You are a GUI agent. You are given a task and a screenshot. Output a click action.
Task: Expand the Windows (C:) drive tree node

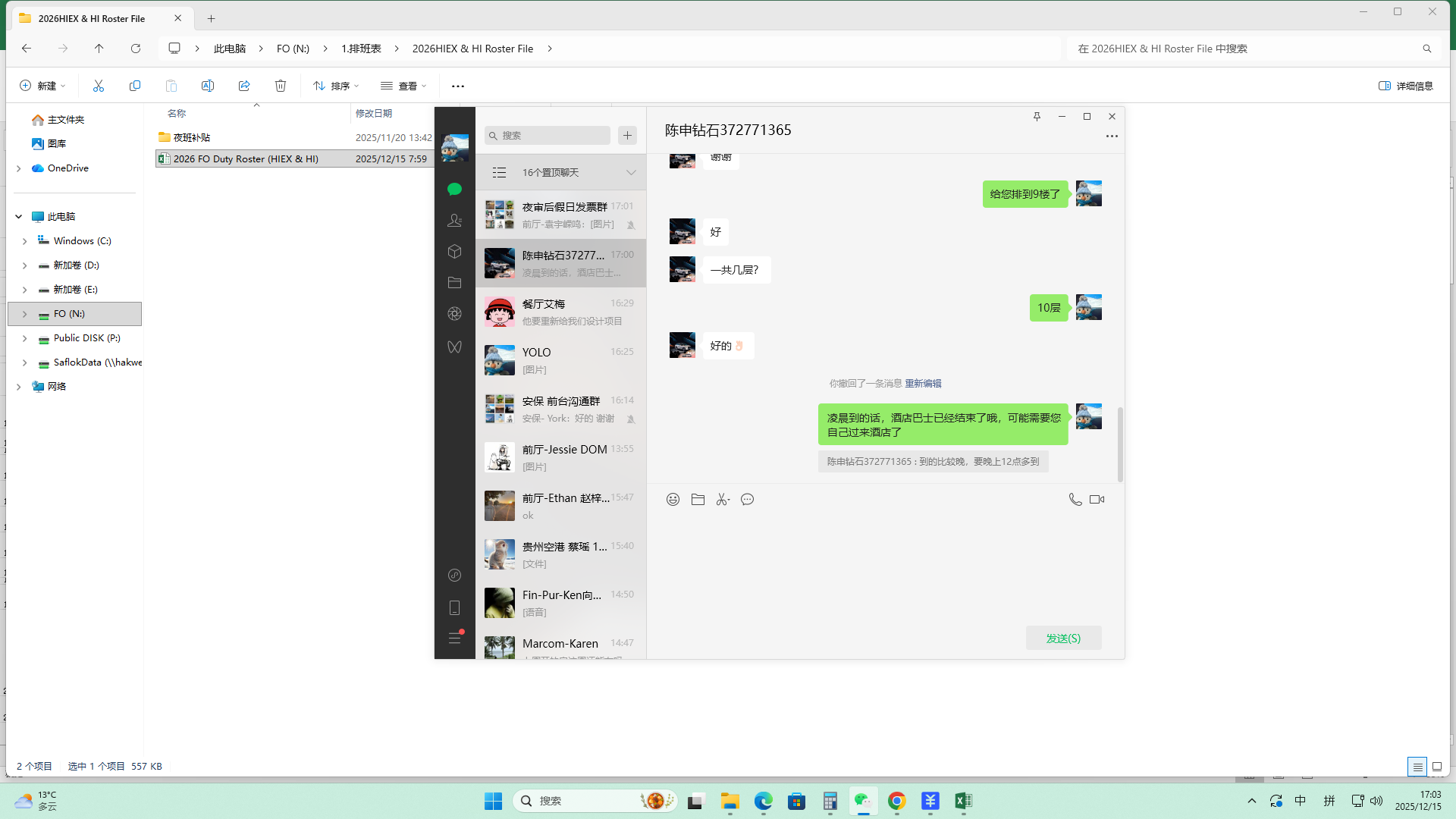[24, 241]
